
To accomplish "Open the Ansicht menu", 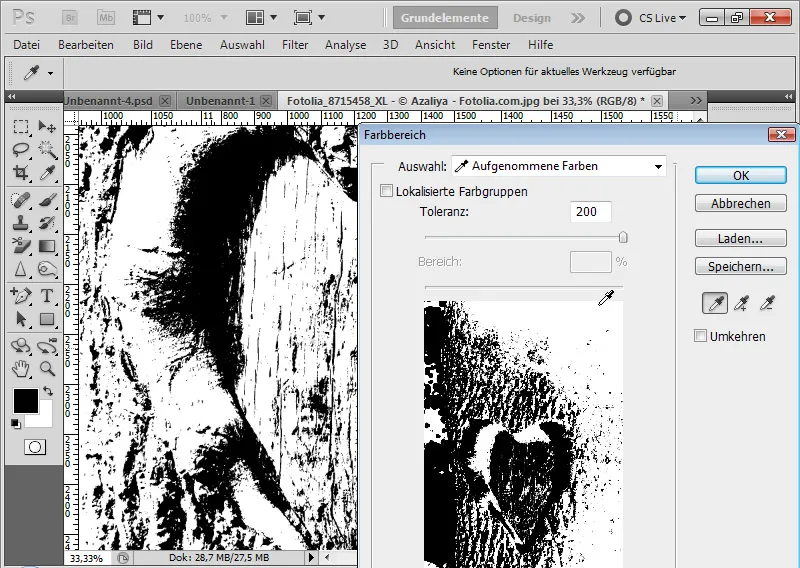I will click(x=435, y=45).
